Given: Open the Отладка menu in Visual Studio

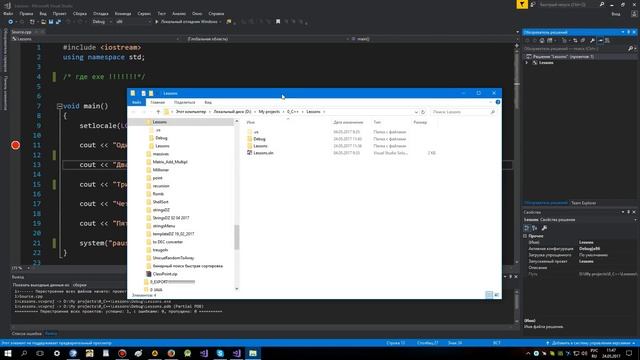Looking at the screenshot, I should point(100,13).
